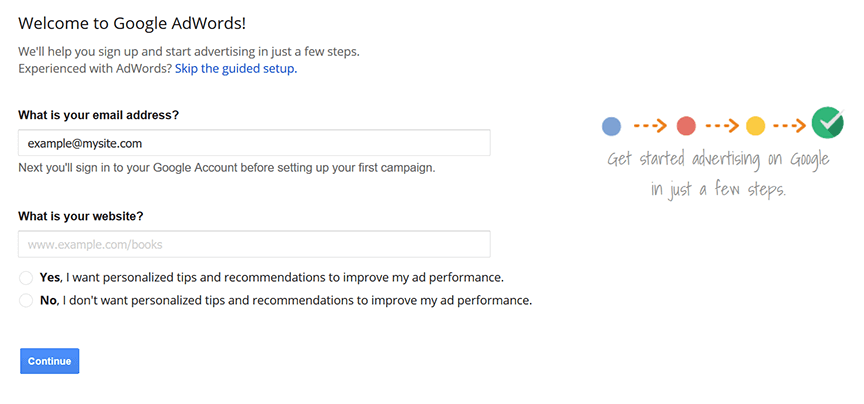
Task: Click the blue Continue button
Action: (x=50, y=361)
